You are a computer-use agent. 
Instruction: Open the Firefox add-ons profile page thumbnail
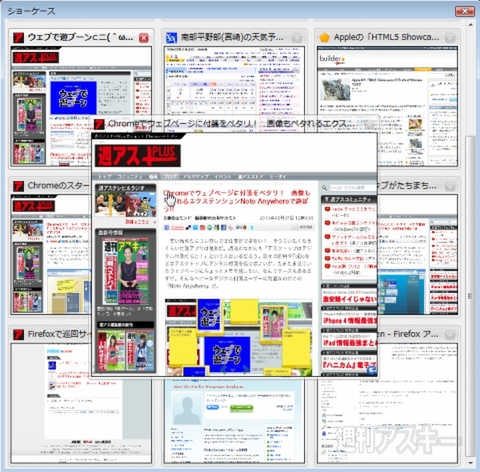234,421
